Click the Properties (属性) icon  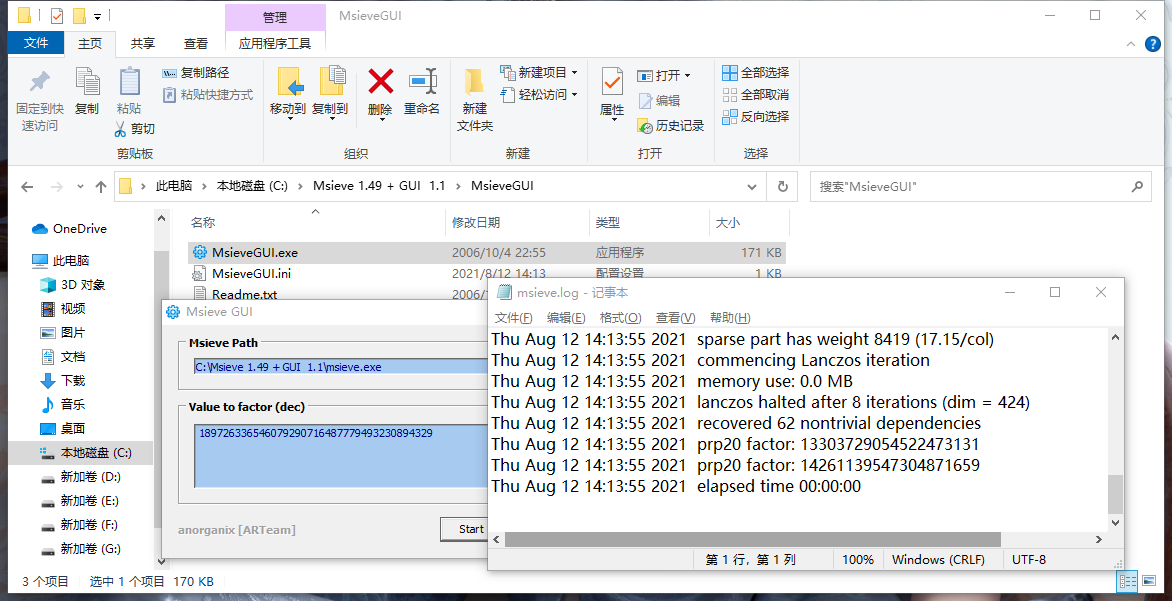[x=612, y=82]
